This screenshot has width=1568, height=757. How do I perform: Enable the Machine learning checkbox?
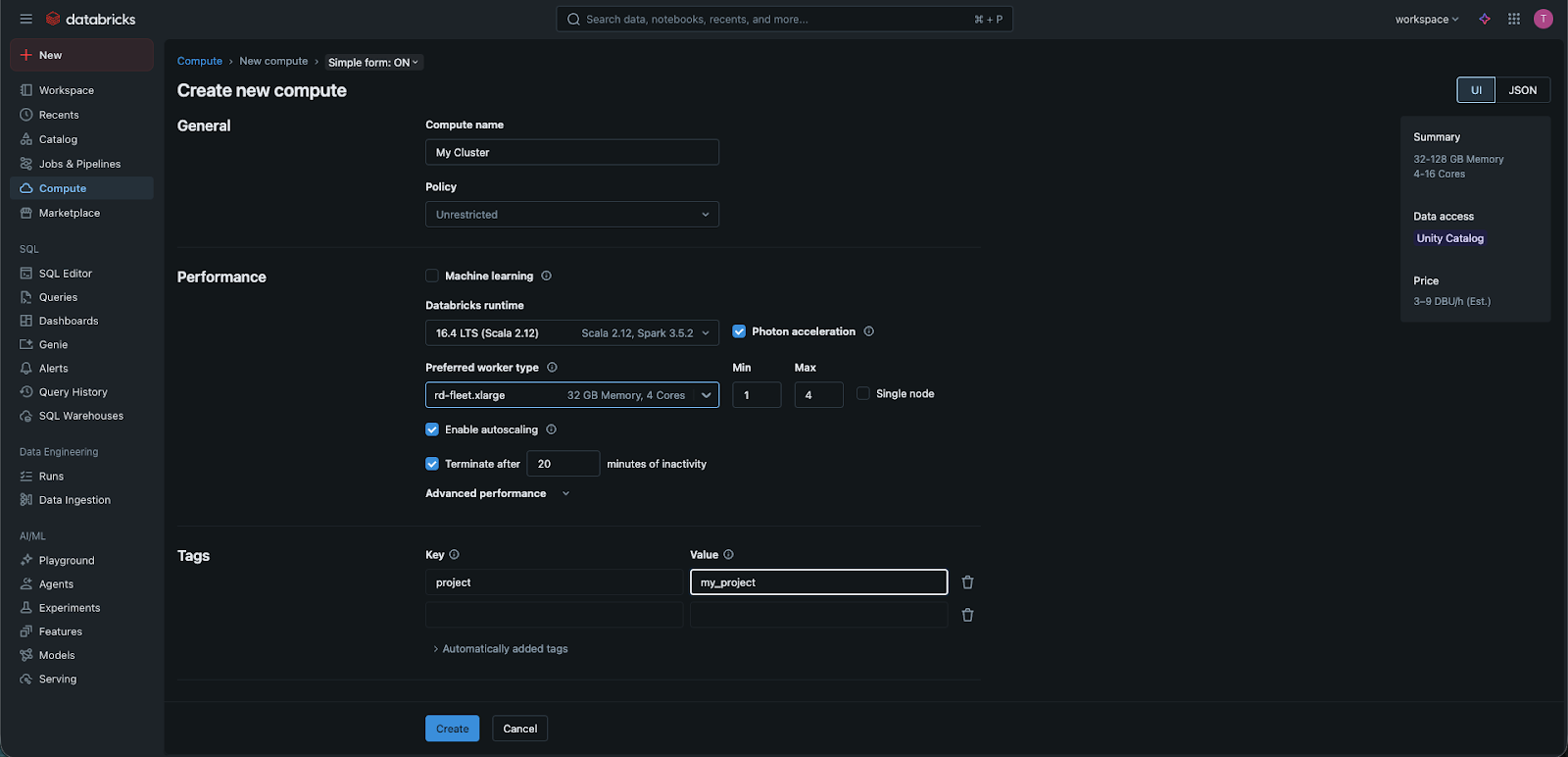(x=432, y=276)
